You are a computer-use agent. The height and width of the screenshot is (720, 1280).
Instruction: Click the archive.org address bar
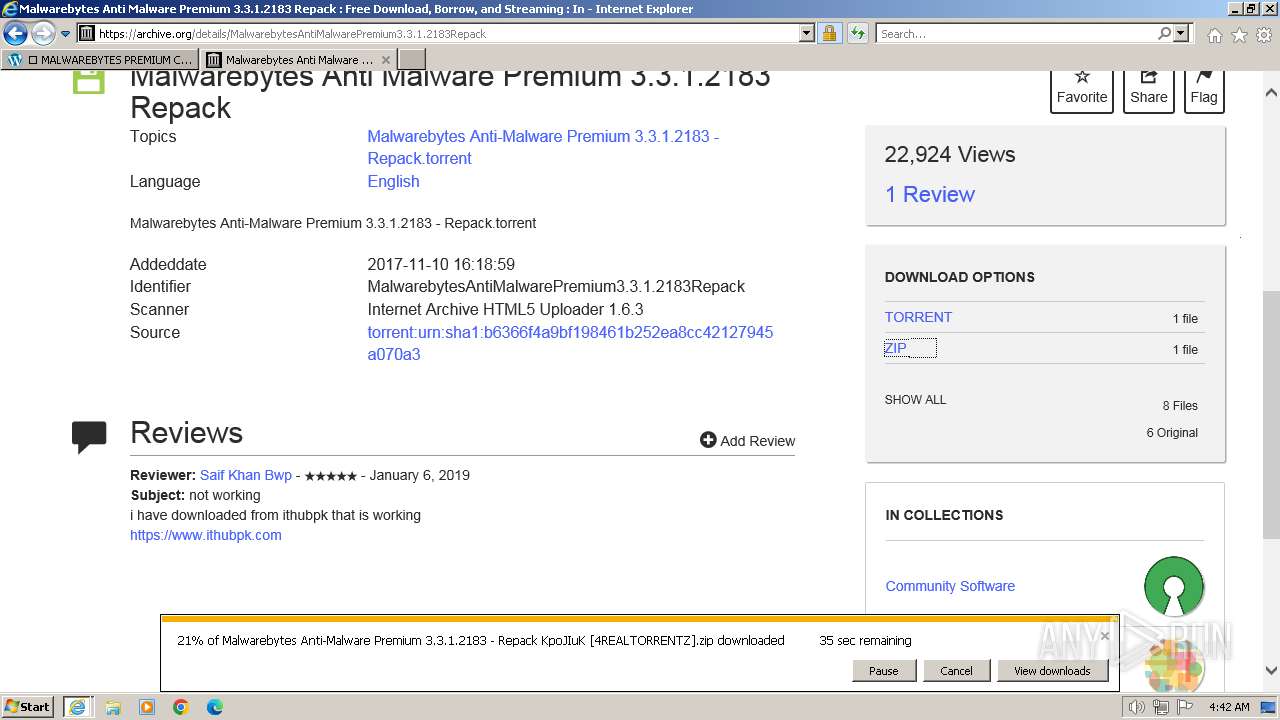click(438, 33)
